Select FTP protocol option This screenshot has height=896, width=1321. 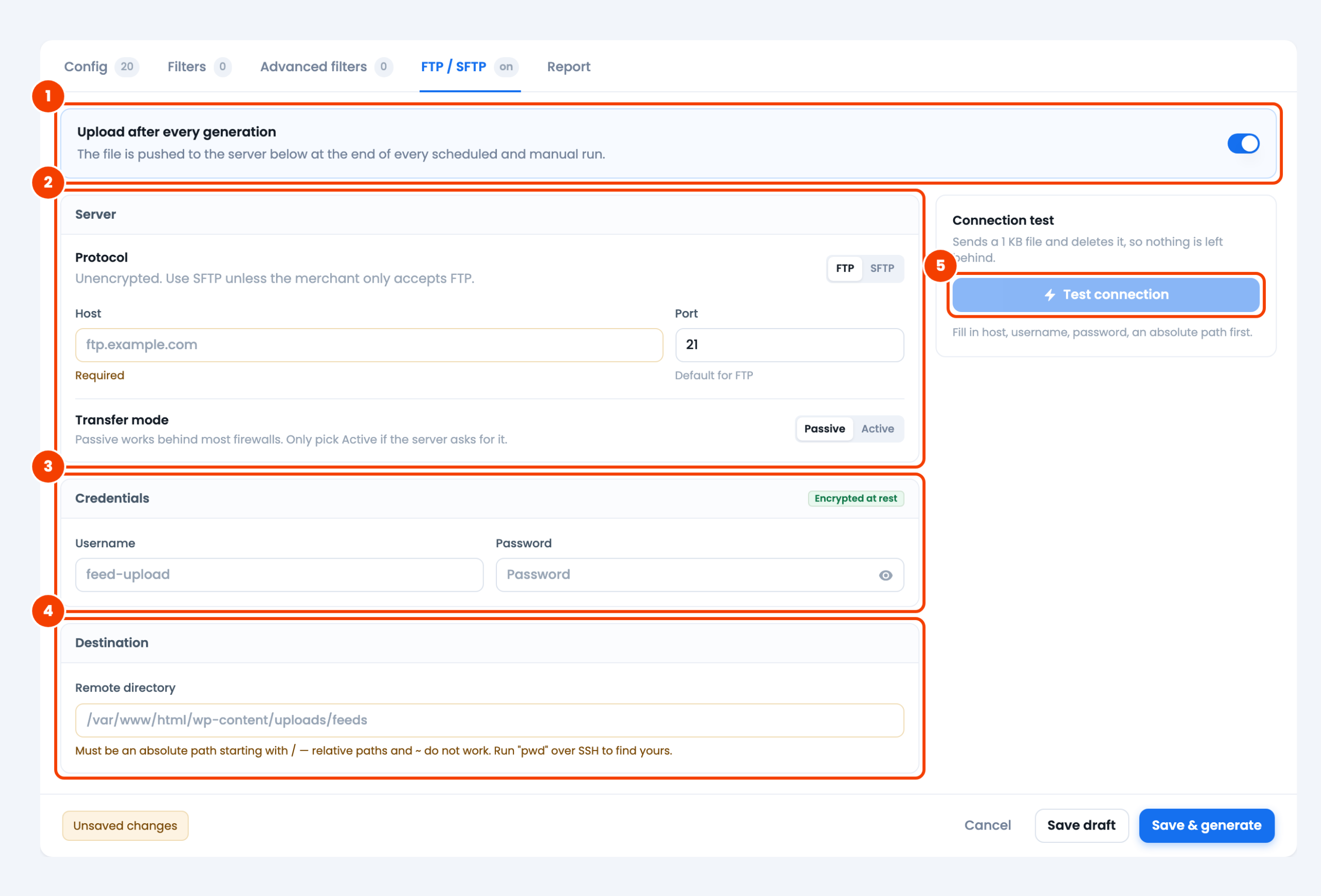tap(845, 268)
